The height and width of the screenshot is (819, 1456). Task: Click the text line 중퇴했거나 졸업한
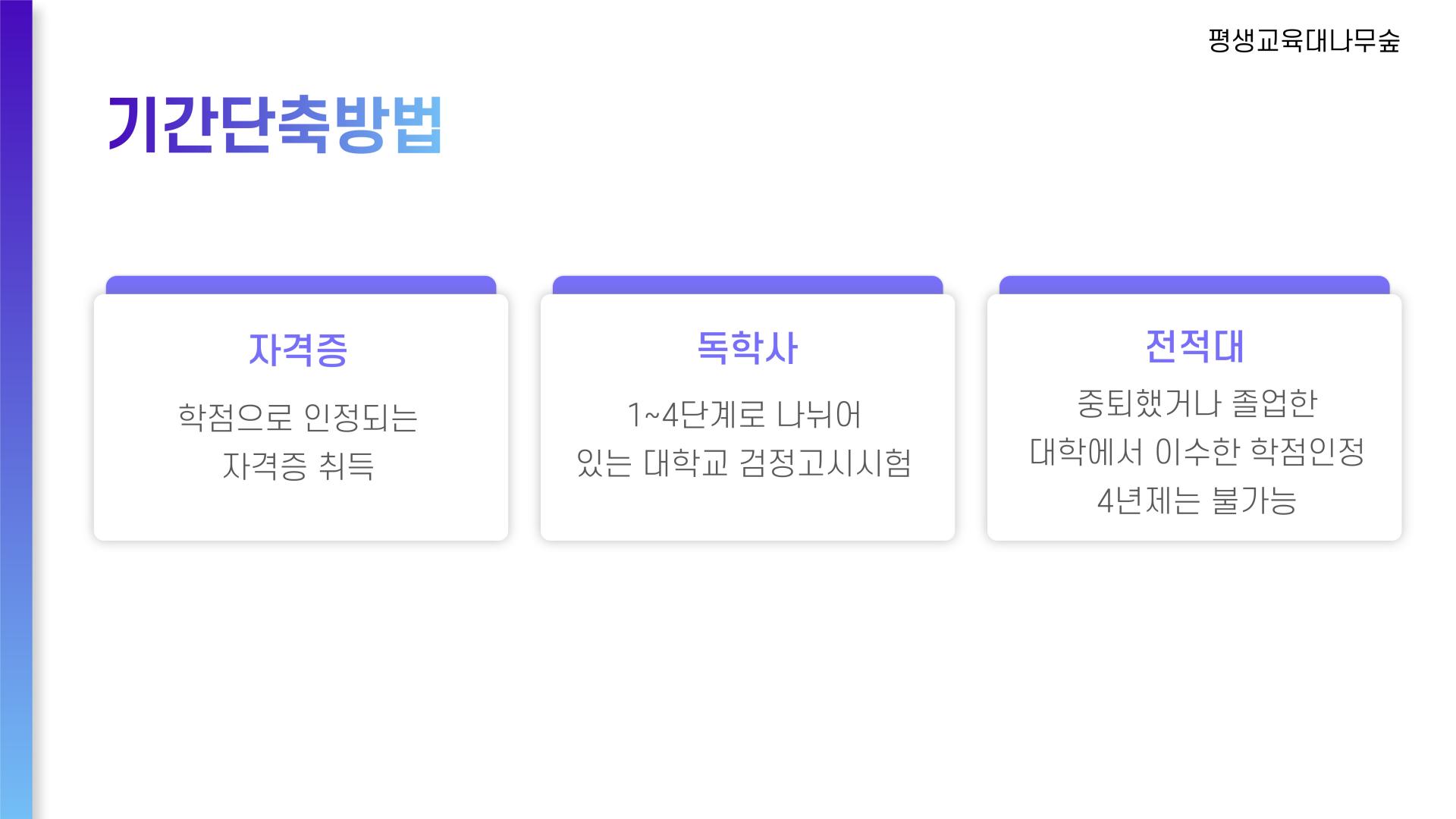point(1197,403)
